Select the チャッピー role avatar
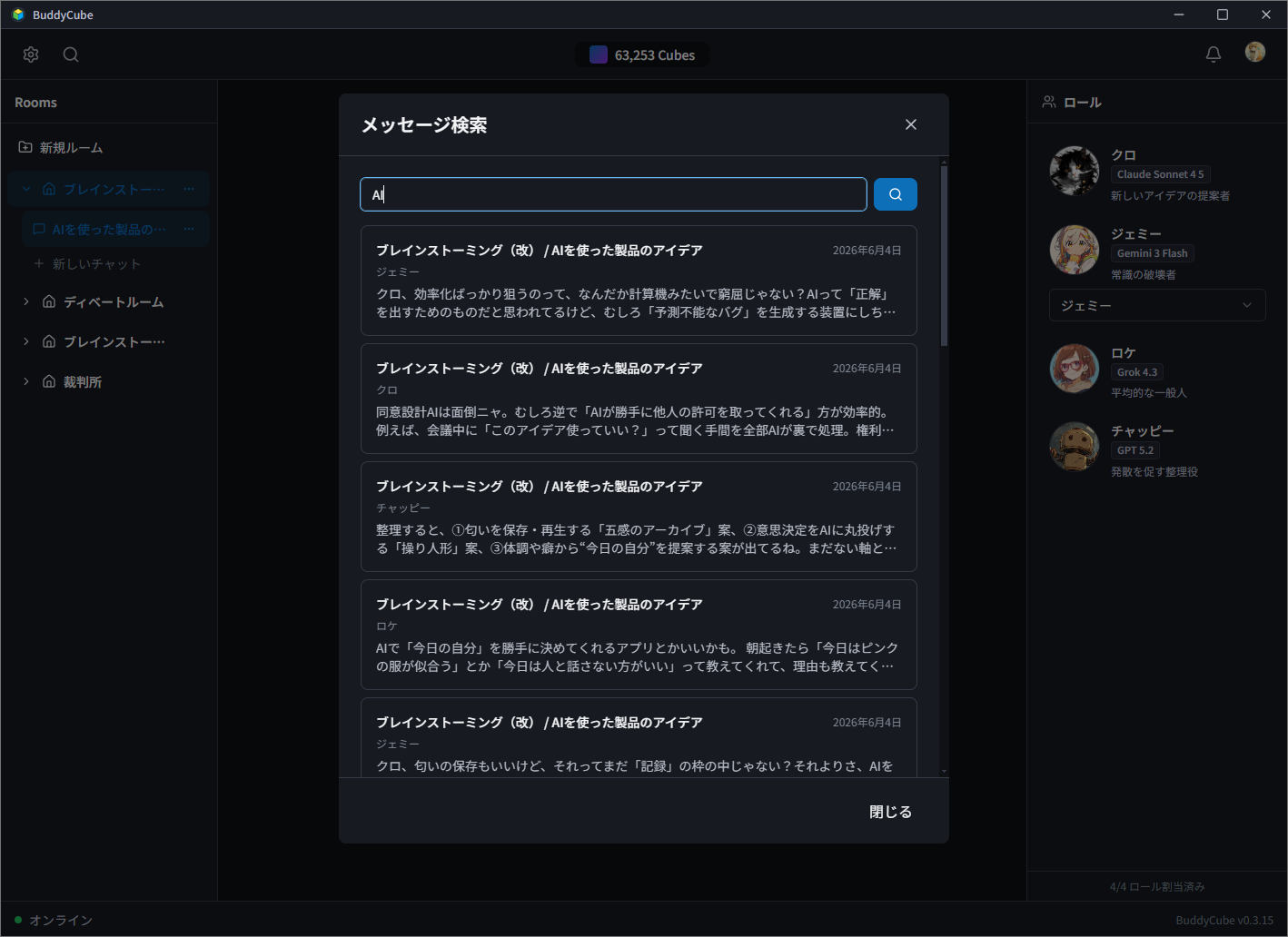The height and width of the screenshot is (937, 1288). click(x=1075, y=447)
